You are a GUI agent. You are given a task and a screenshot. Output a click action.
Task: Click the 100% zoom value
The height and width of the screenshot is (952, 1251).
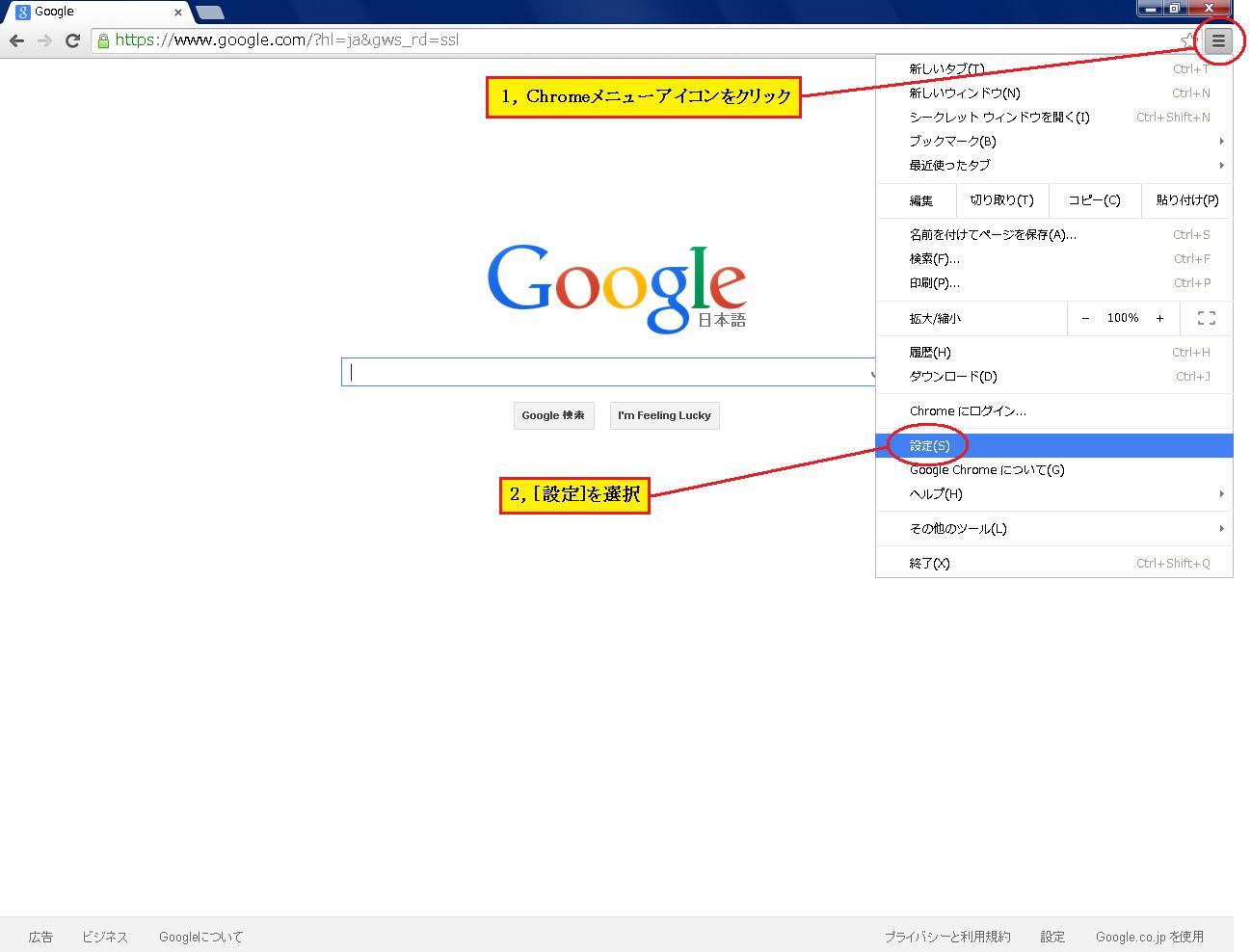(1123, 318)
